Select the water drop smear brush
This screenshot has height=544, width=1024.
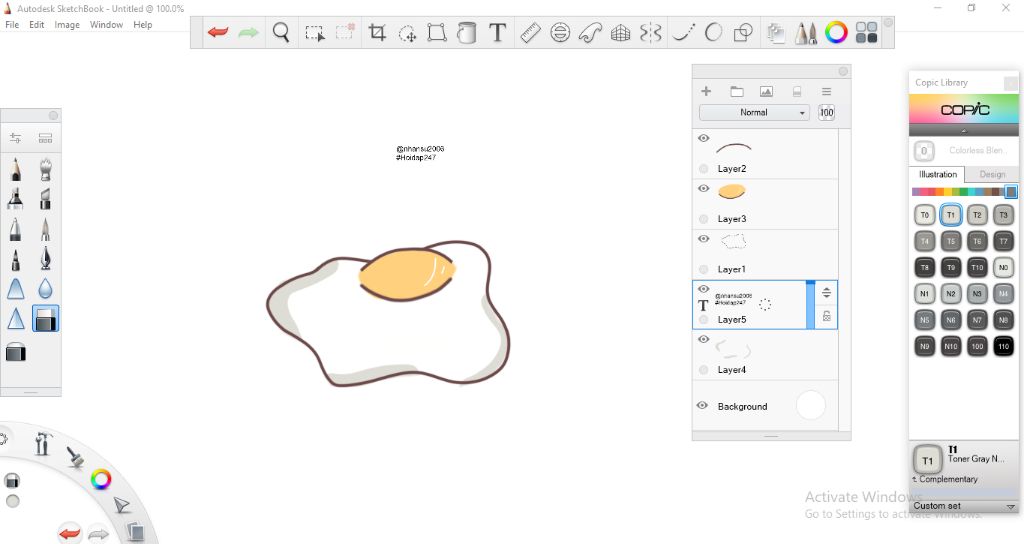(45, 288)
